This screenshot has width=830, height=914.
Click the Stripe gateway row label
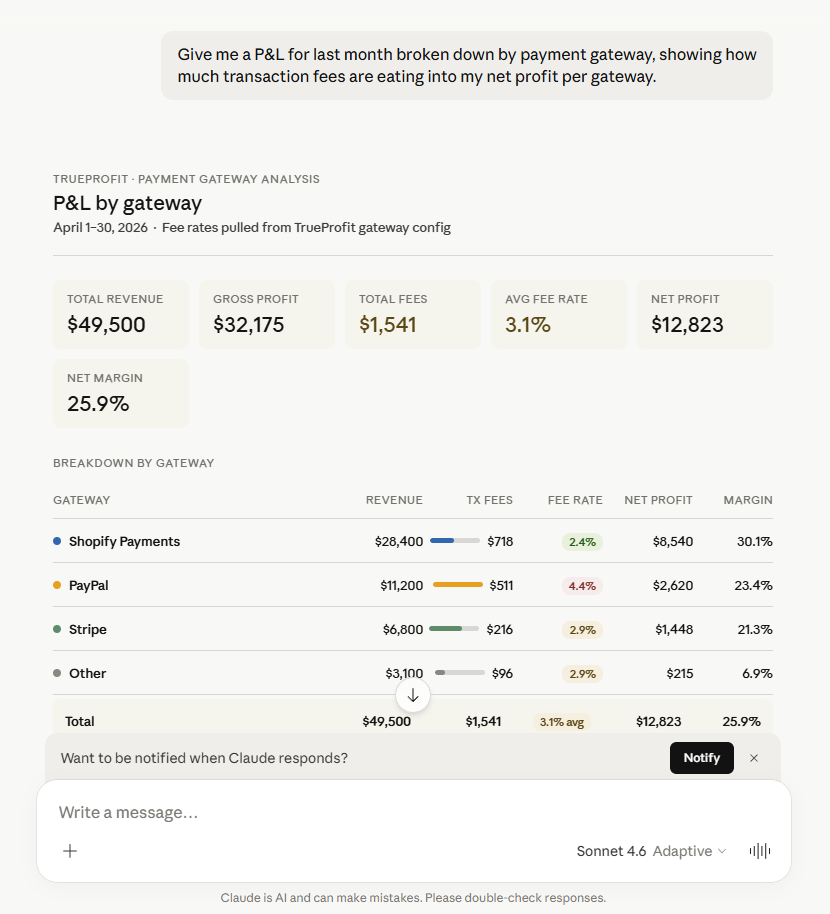87,629
